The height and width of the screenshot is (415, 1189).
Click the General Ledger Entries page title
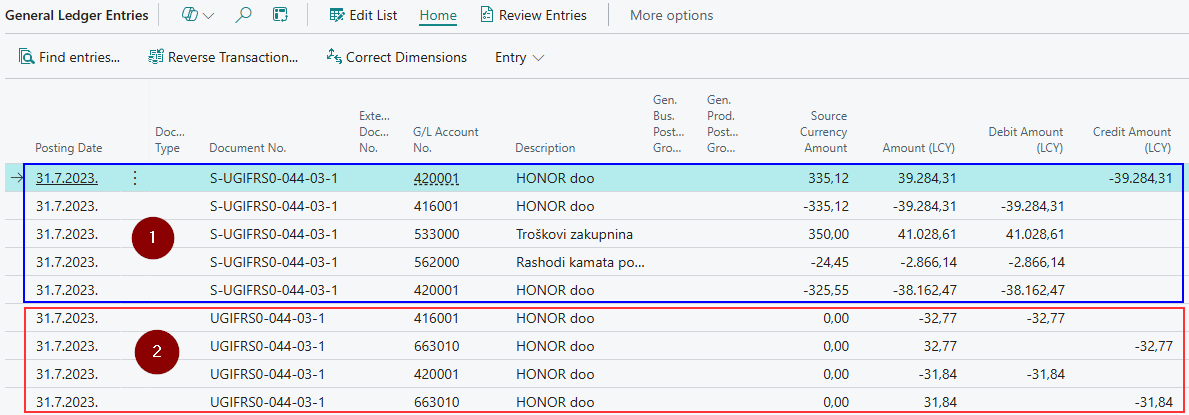pyautogui.click(x=77, y=15)
